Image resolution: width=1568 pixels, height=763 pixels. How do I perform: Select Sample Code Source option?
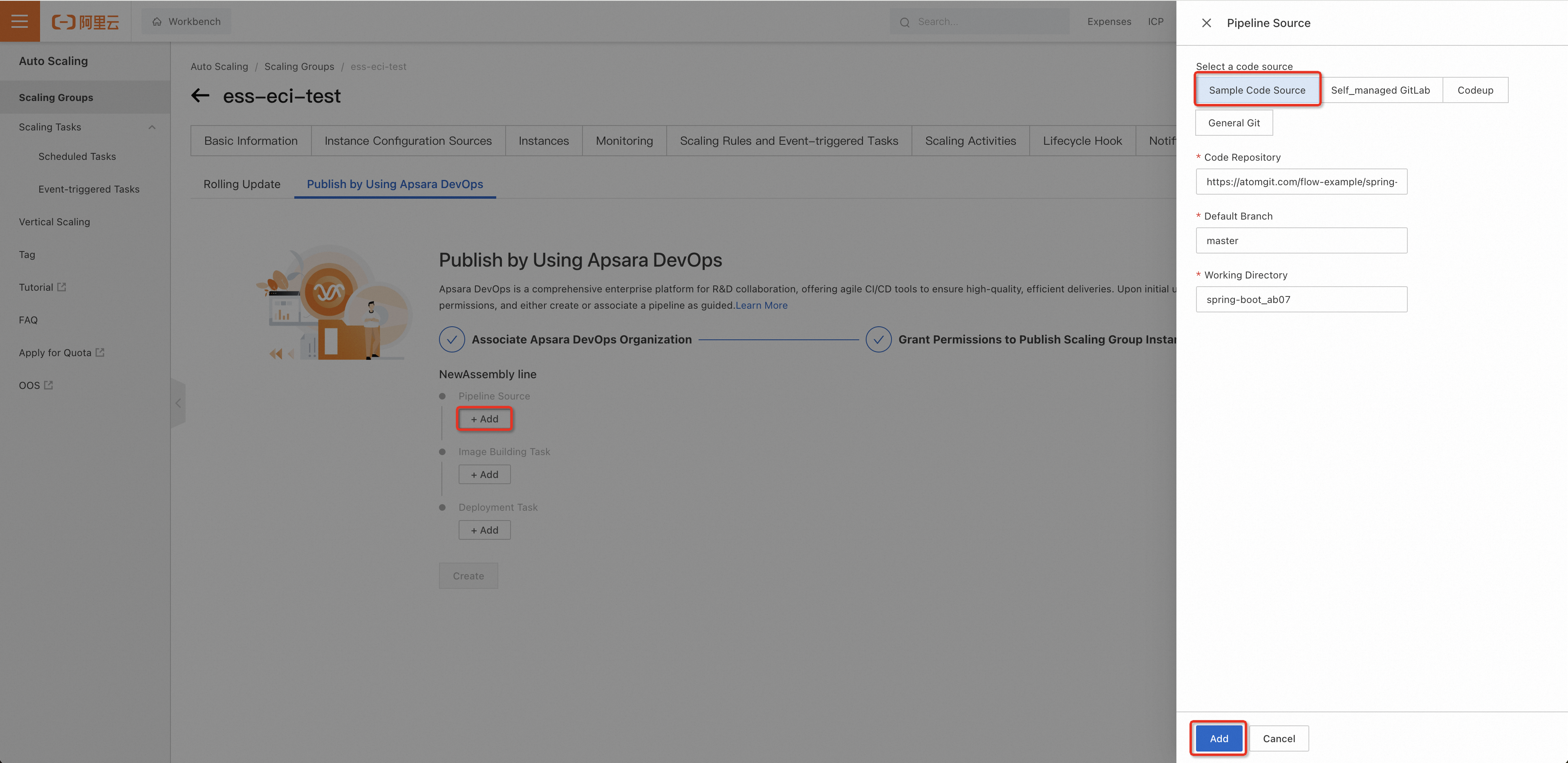coord(1257,90)
